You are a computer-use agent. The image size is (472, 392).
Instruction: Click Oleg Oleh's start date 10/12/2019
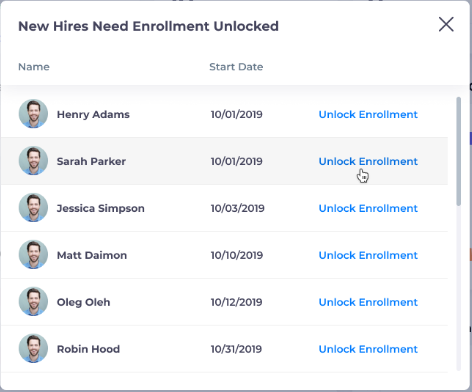pyautogui.click(x=236, y=302)
